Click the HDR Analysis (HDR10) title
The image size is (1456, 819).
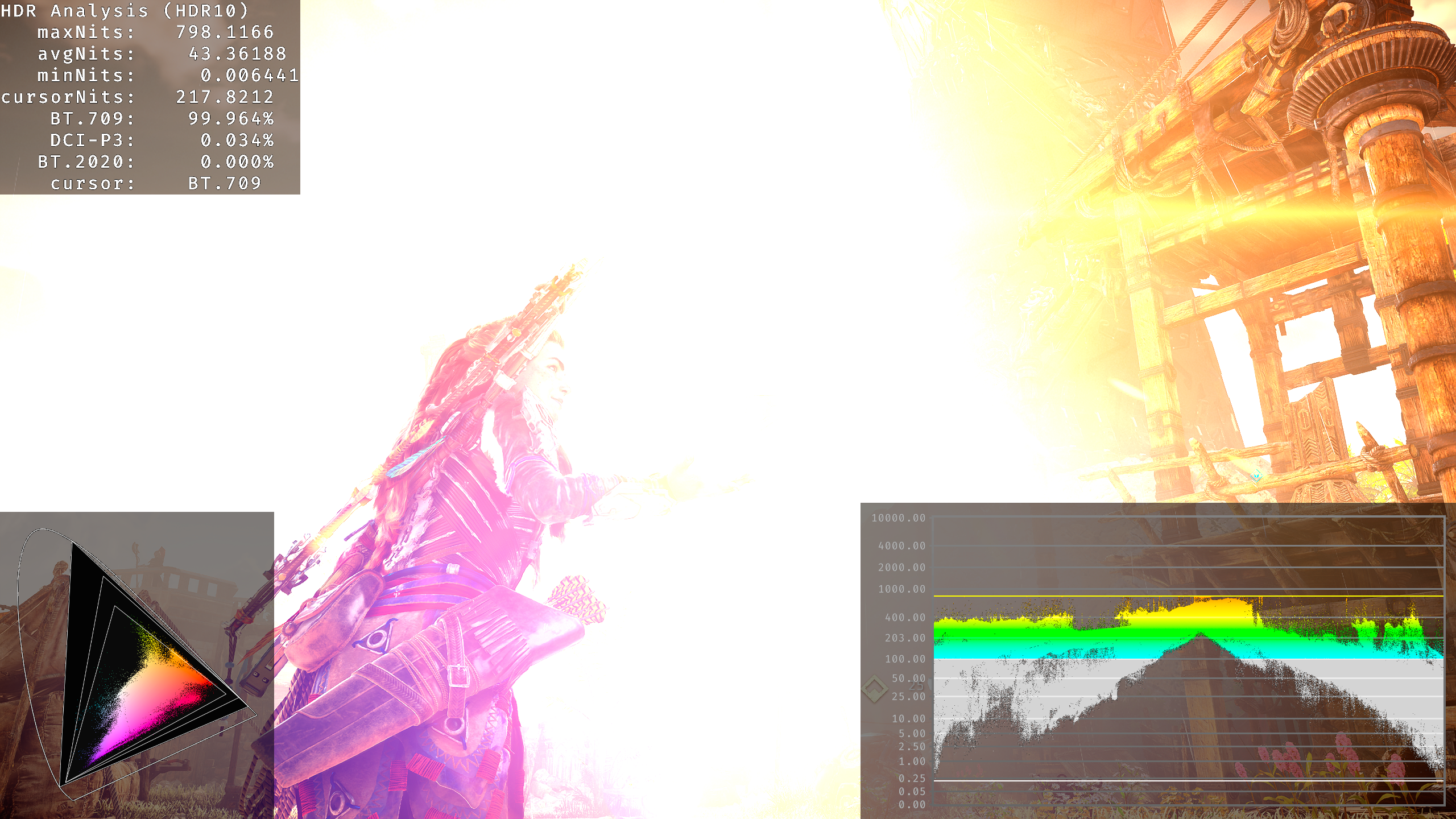[x=125, y=11]
